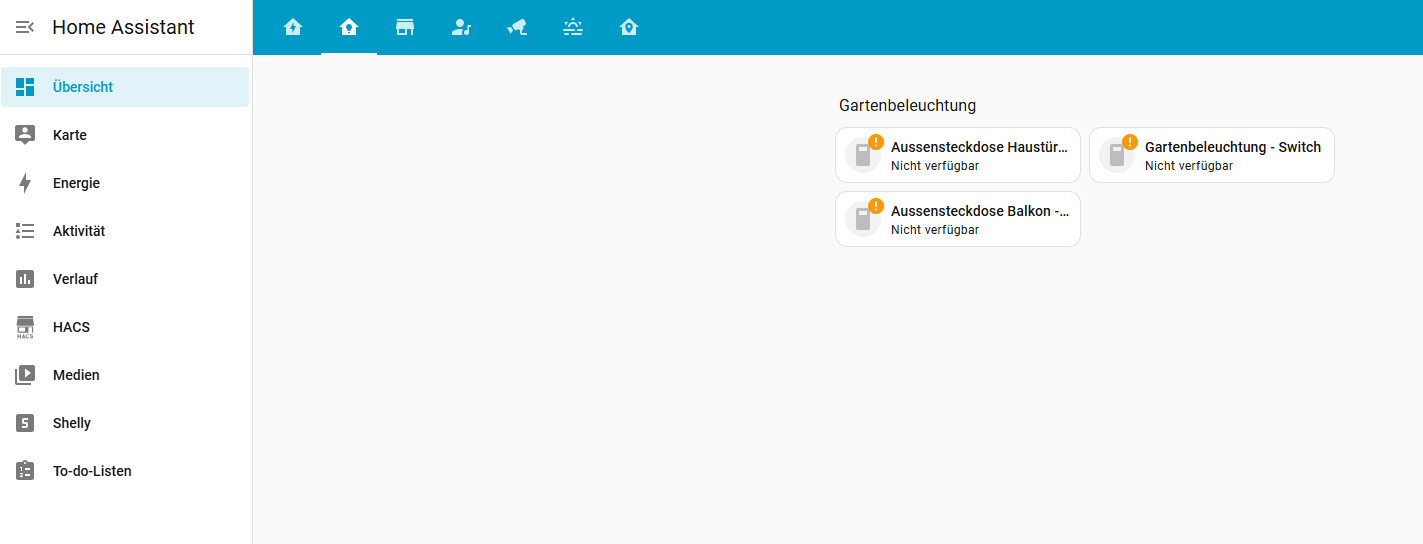Go to the security camera tab

517,27
